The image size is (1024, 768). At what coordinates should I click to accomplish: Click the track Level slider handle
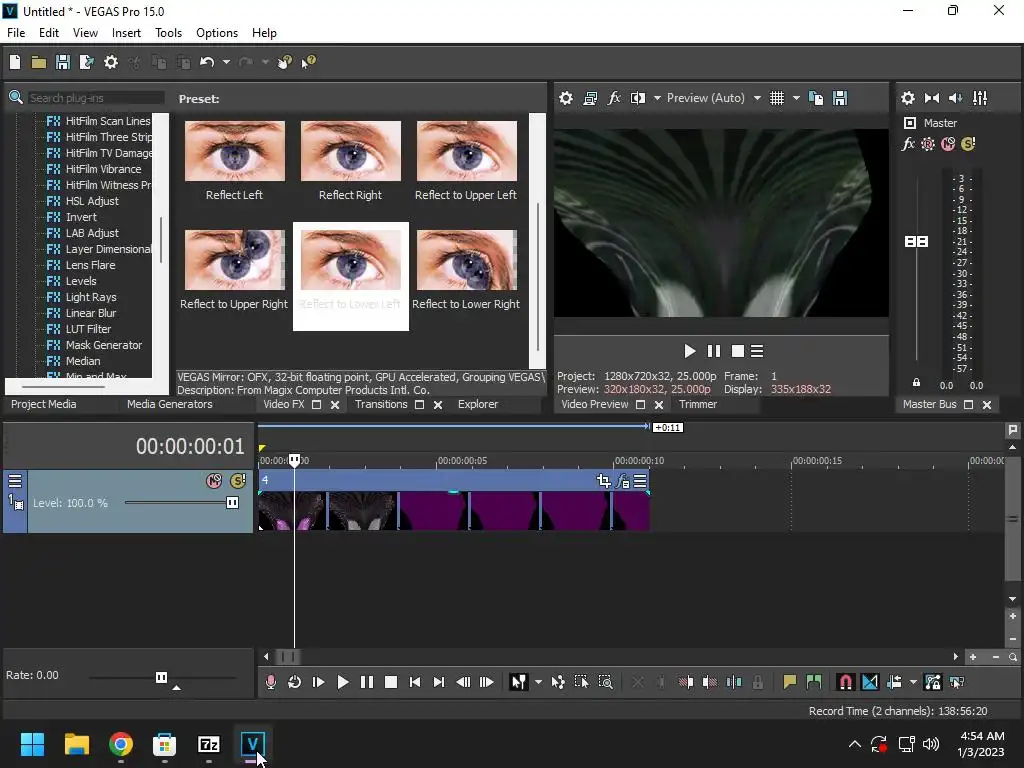pos(232,503)
